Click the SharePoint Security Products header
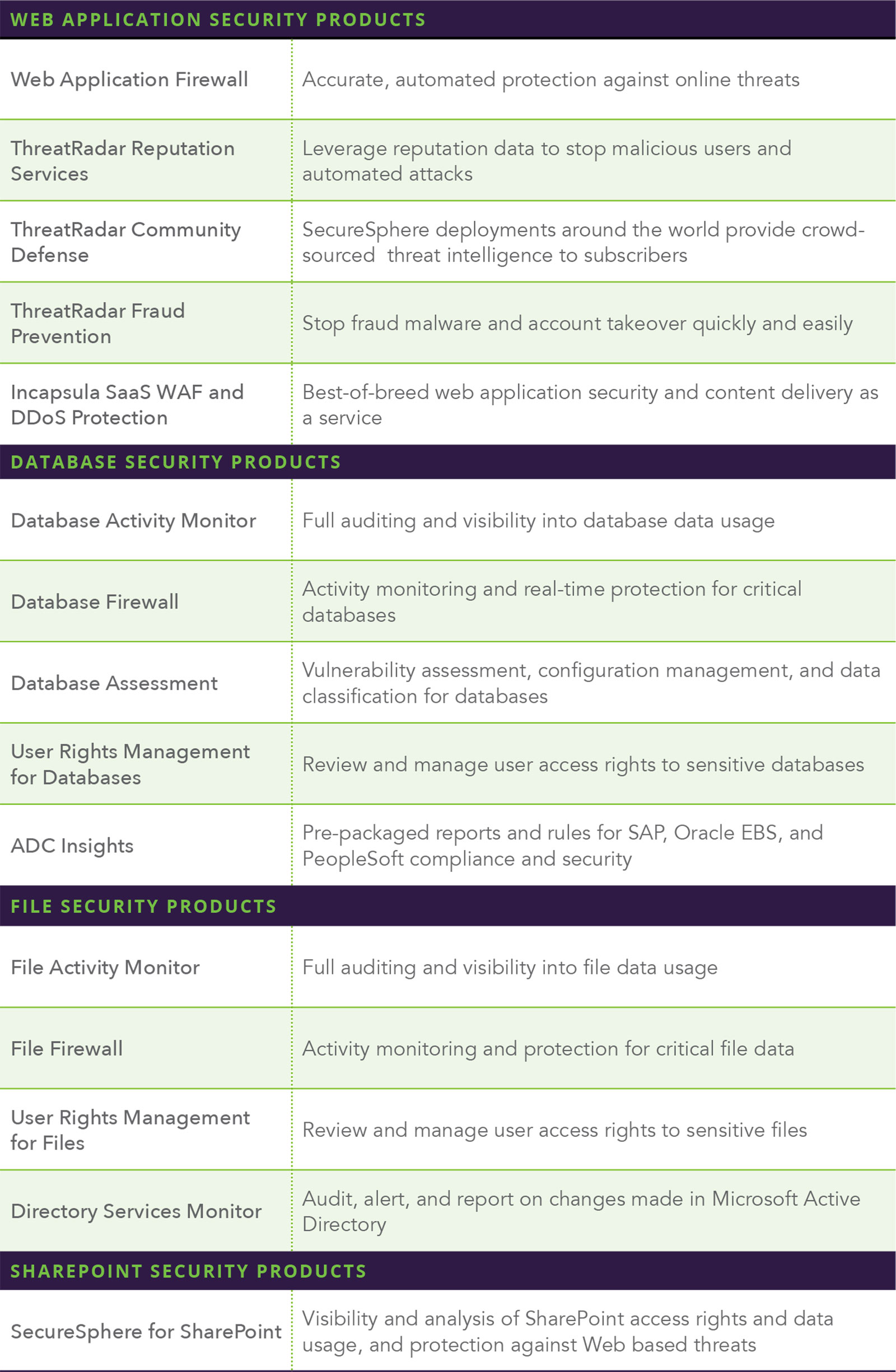 coord(189,1271)
